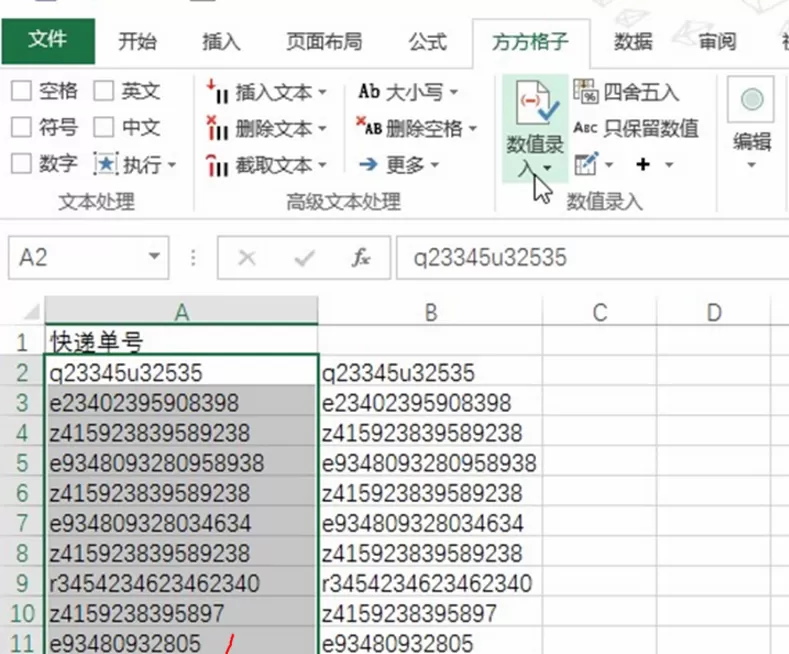Select row 5 header

click(22, 463)
